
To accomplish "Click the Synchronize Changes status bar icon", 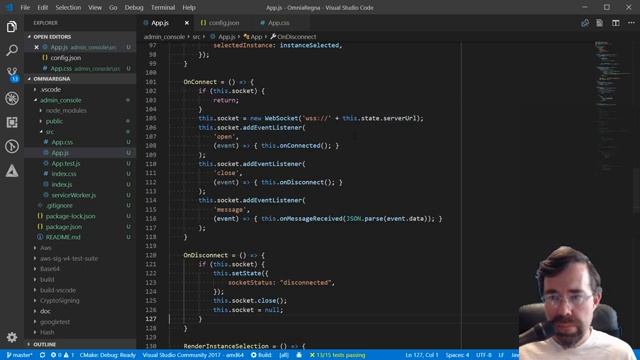I will click(42, 355).
